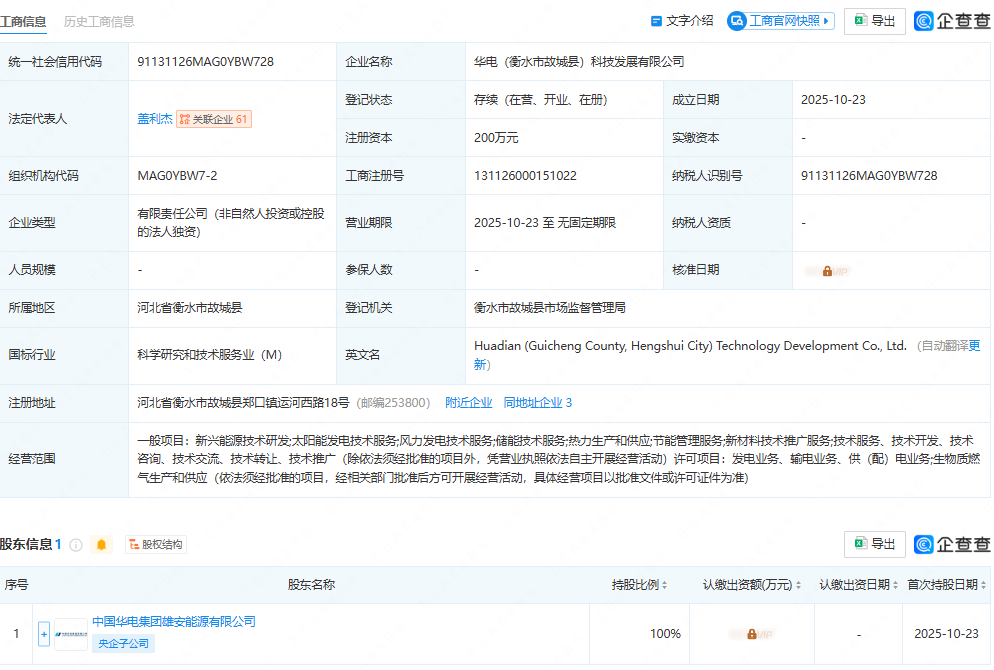Open the 股权结构 equity structure view
Screen dimensions: 994x670
(156, 545)
